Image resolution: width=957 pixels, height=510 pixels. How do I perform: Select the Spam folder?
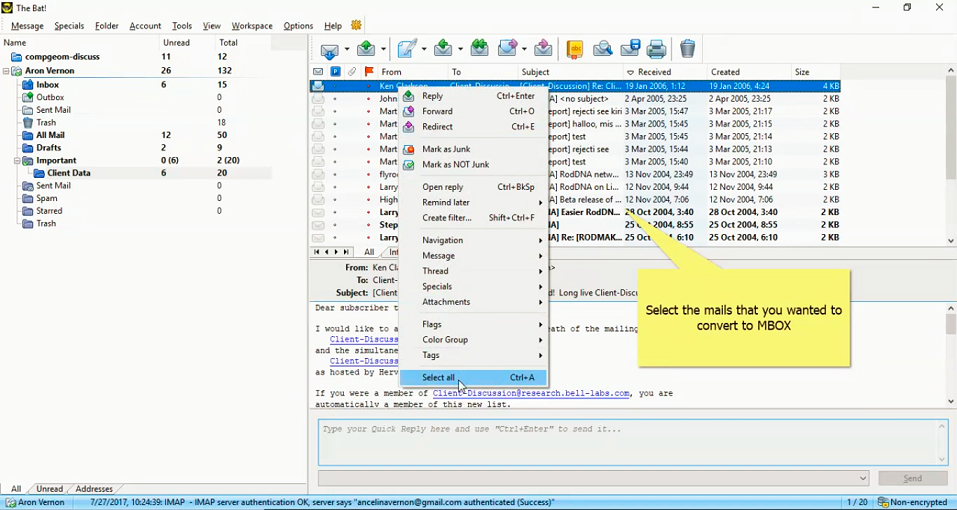point(46,198)
